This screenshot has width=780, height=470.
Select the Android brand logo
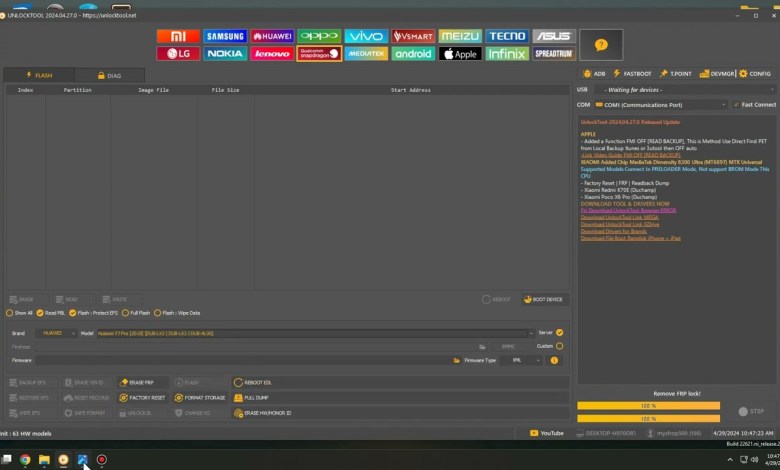point(413,53)
